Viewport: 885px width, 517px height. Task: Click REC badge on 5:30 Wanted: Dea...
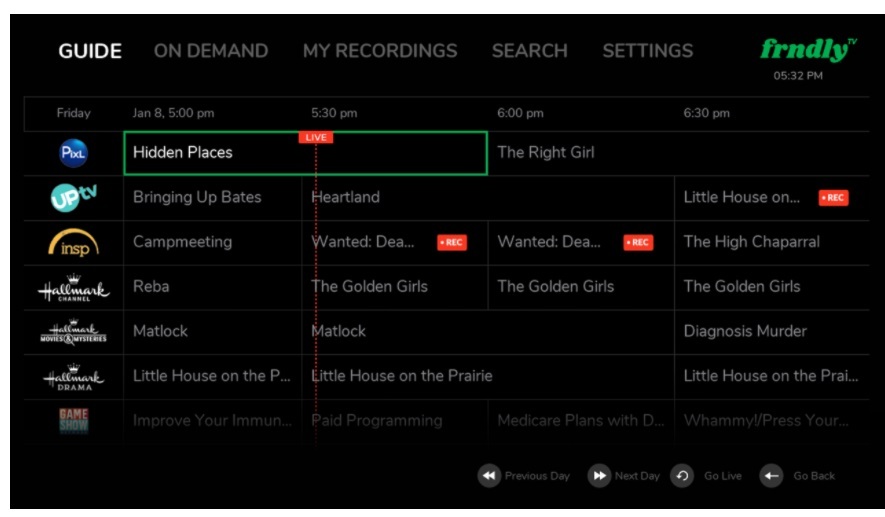(x=452, y=242)
